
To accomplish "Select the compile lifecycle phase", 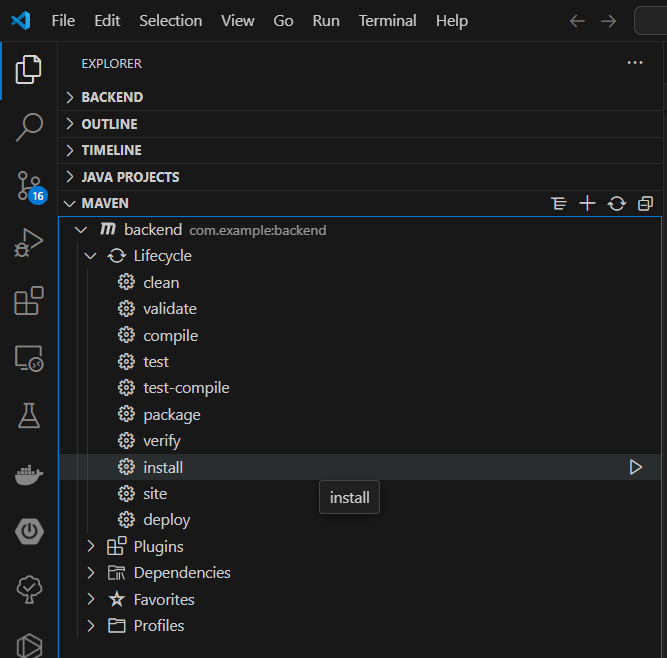I will 360,336.
